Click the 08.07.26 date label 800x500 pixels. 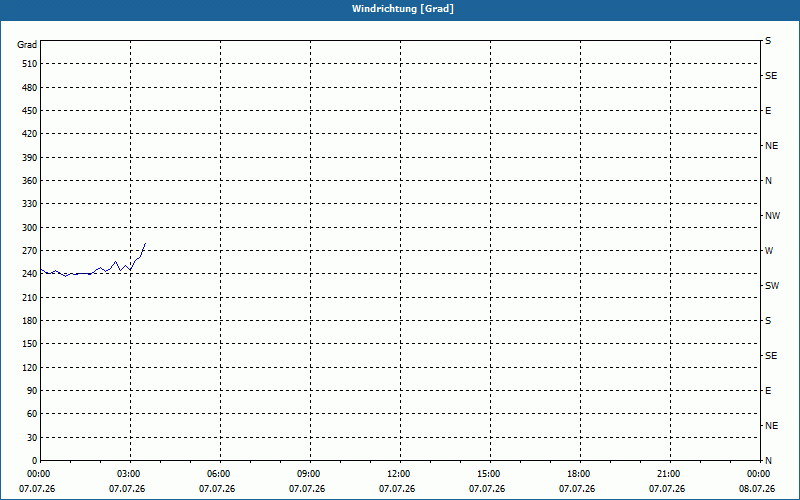pos(757,489)
